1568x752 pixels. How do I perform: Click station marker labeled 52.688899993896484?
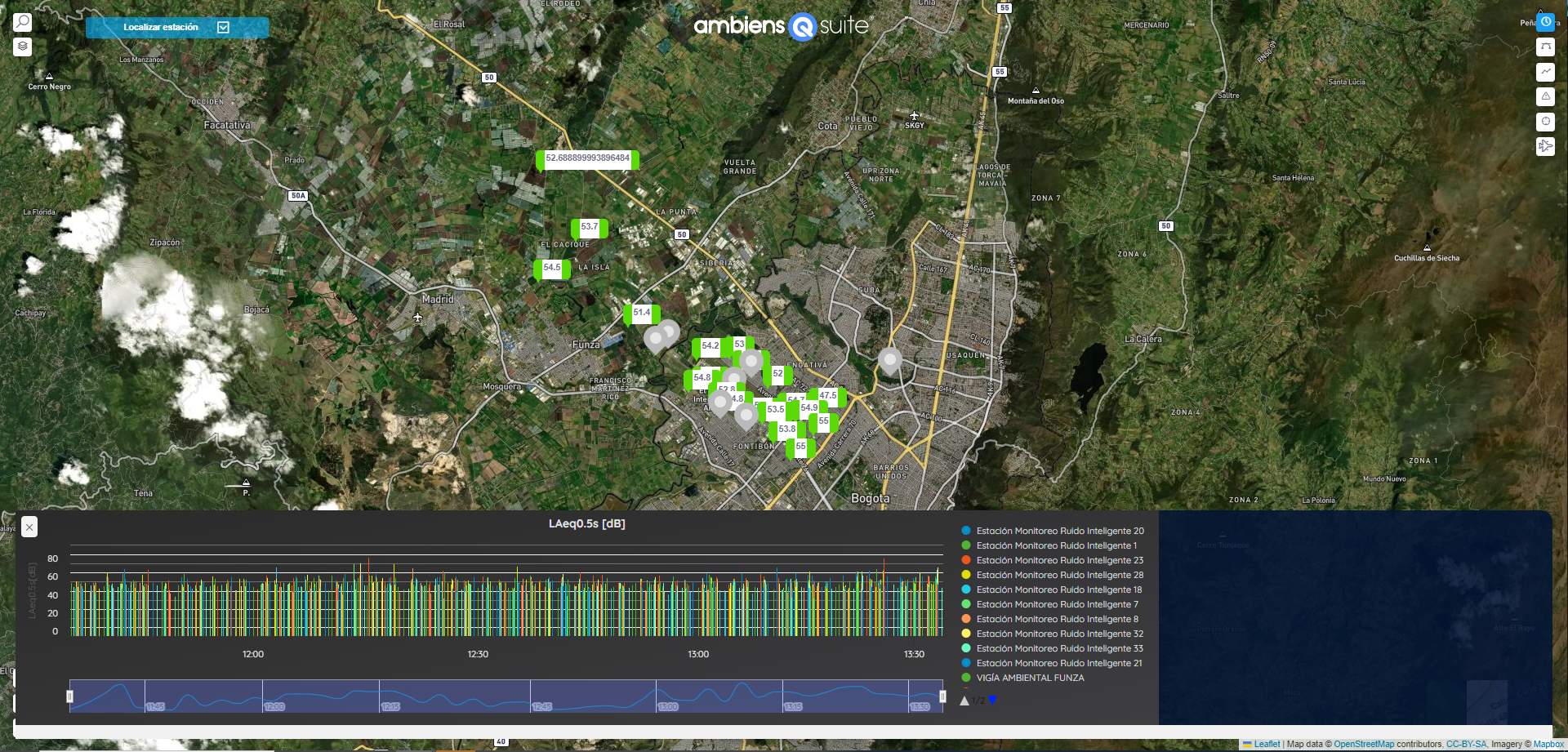pos(587,159)
